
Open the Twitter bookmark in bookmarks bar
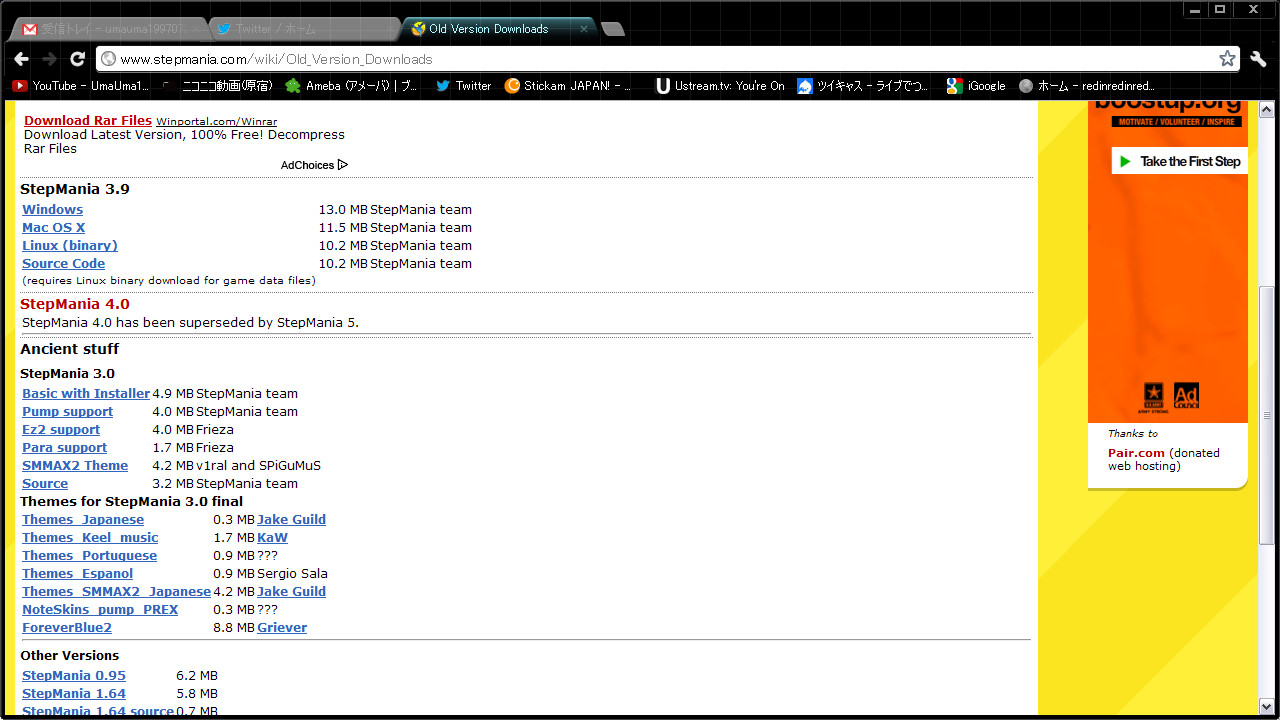463,86
